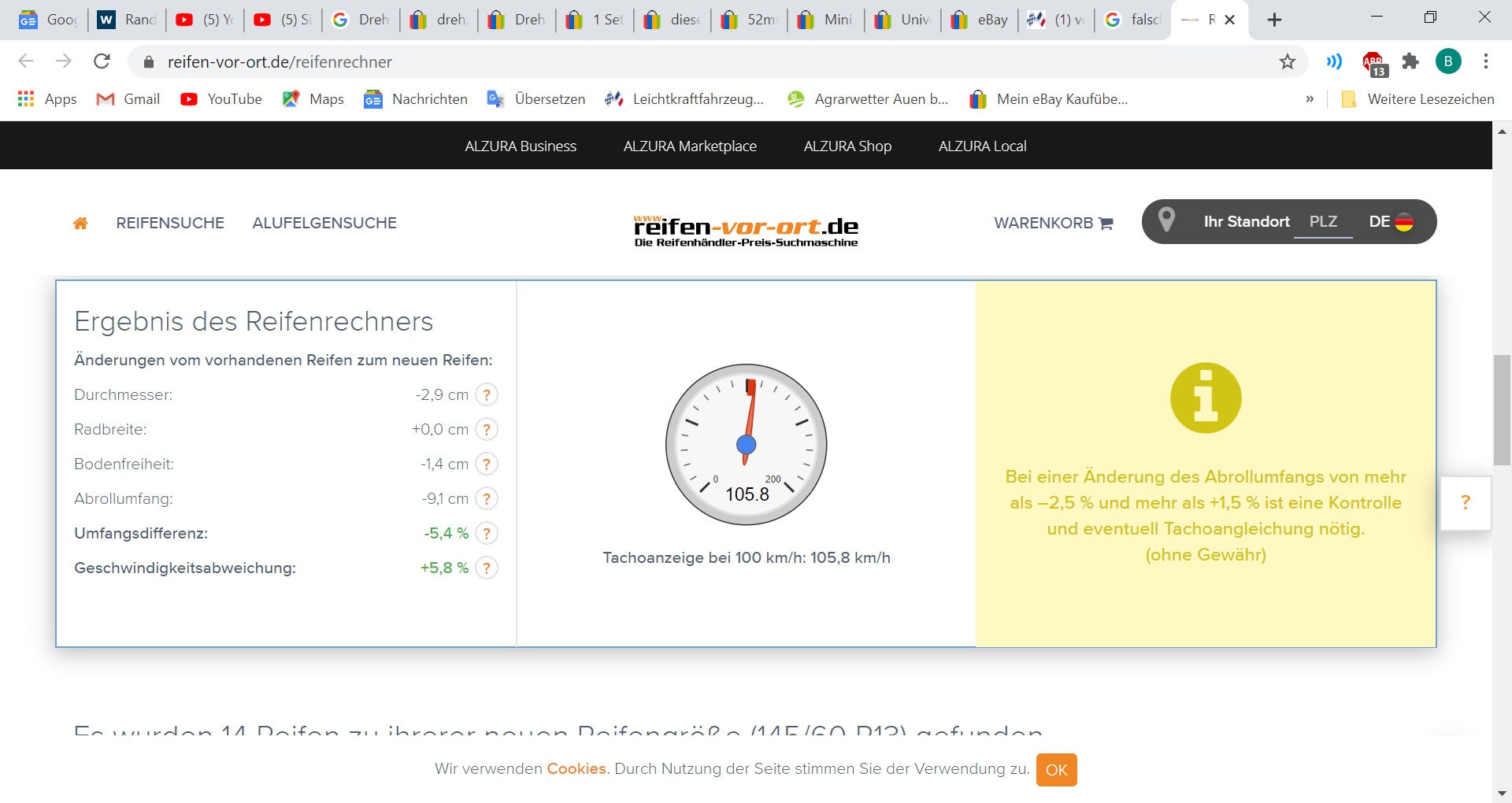Open the YouTube bookmark
Image resolution: width=1512 pixels, height=803 pixels.
221,99
